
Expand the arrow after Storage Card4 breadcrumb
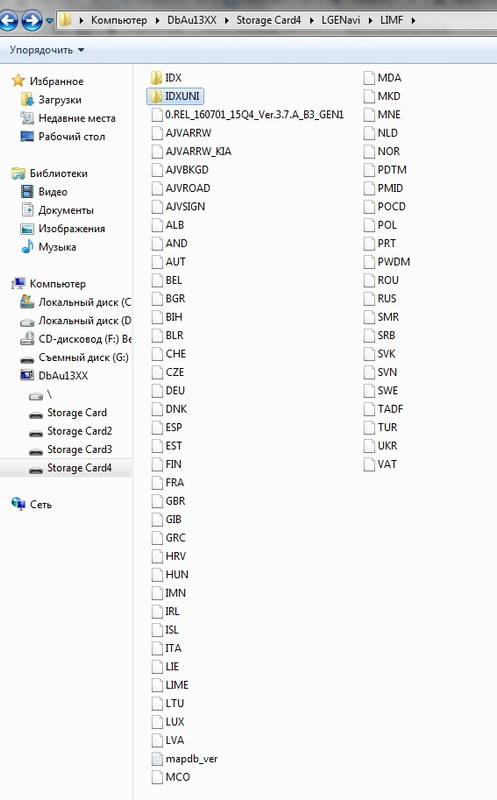point(311,20)
